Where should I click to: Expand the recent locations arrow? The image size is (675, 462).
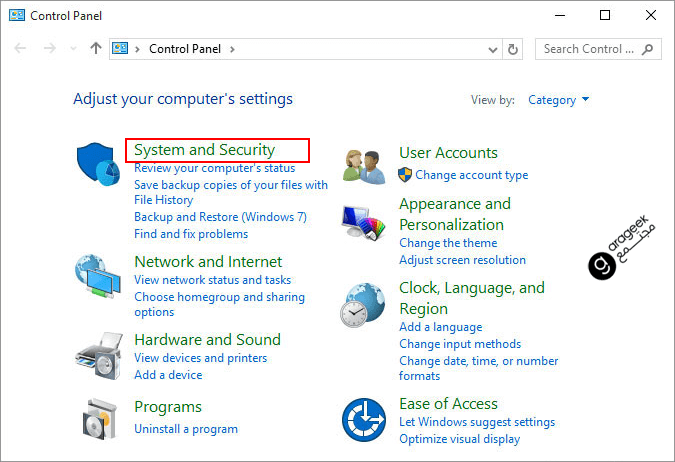point(73,49)
